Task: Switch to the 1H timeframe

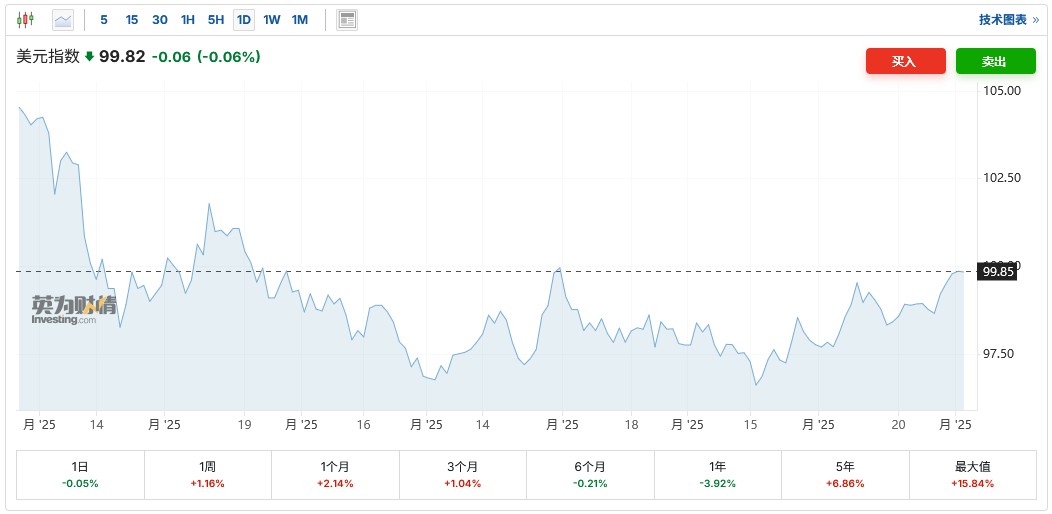Action: (188, 20)
